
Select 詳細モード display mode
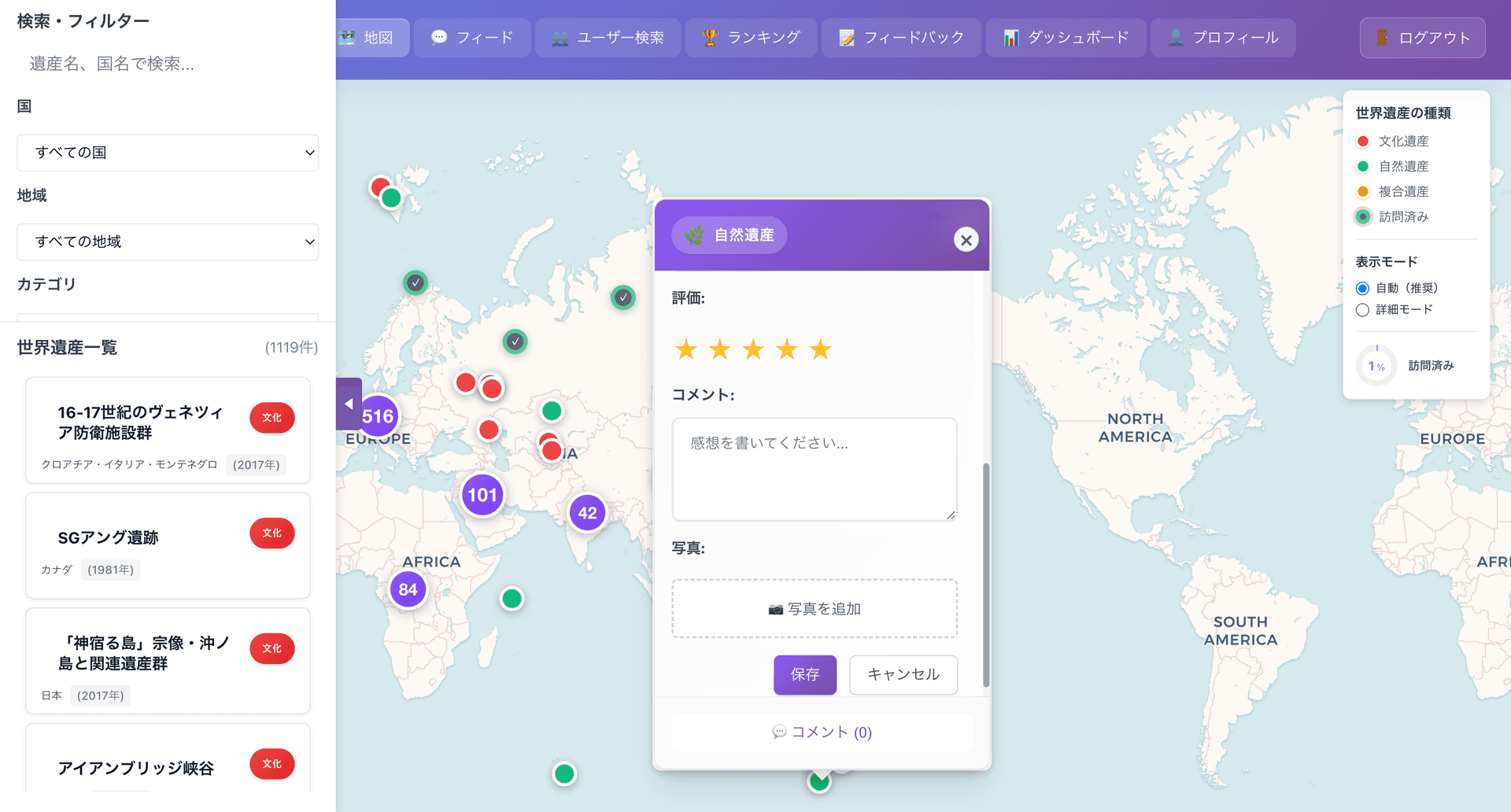[1362, 310]
